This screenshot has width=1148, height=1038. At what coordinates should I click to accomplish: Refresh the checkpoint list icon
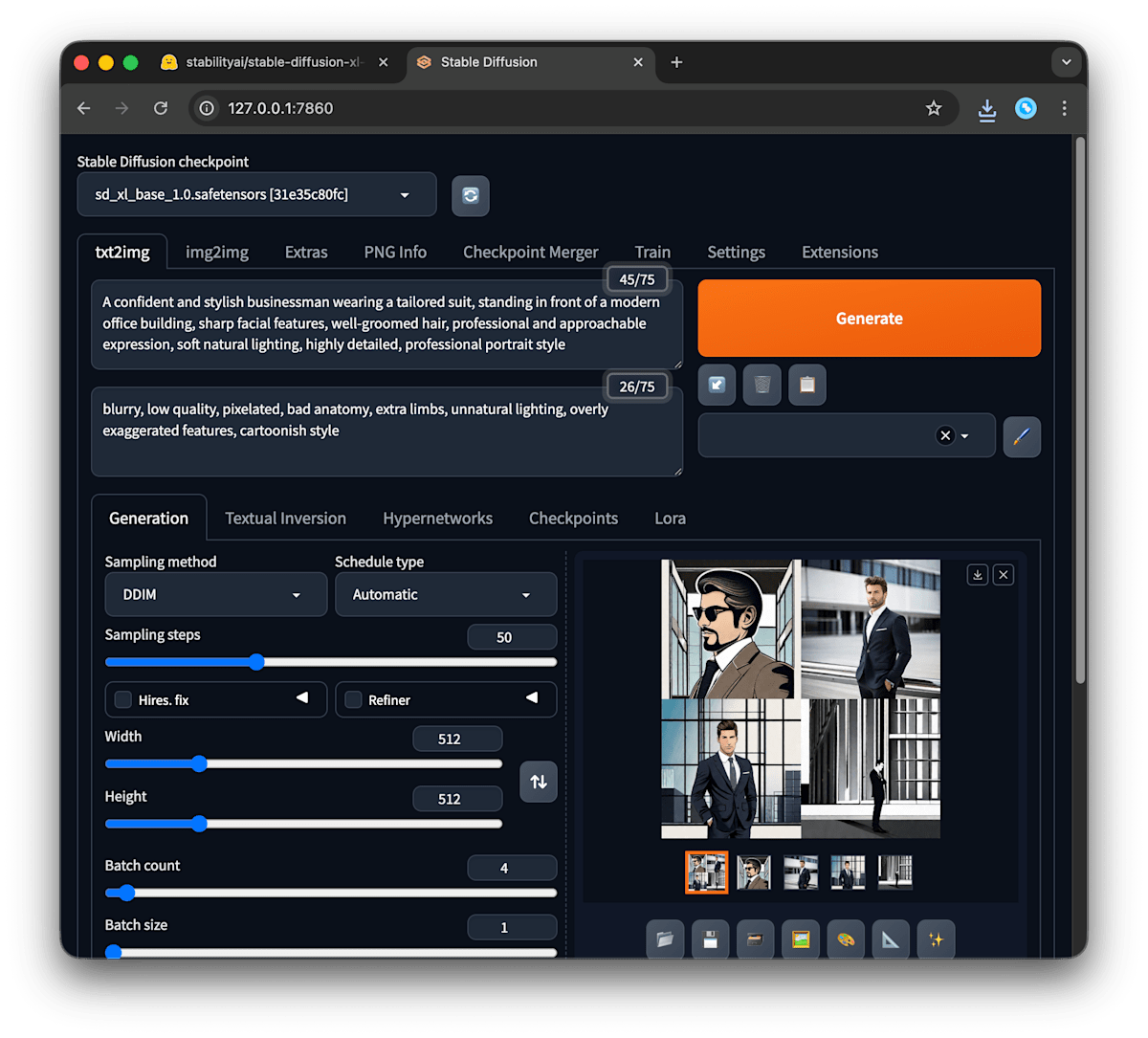pyautogui.click(x=471, y=195)
